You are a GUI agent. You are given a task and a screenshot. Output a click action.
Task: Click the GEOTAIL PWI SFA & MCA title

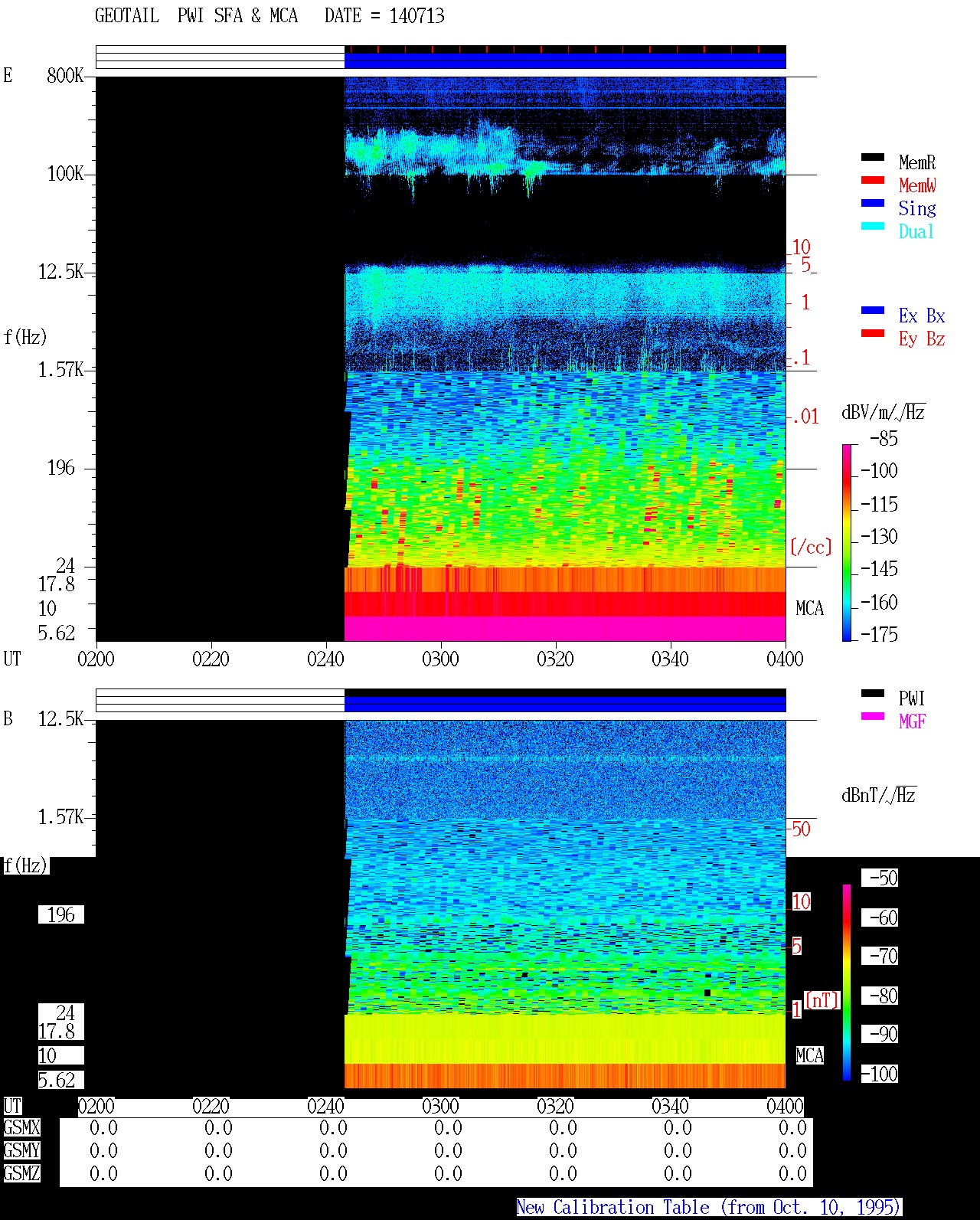[196, 16]
